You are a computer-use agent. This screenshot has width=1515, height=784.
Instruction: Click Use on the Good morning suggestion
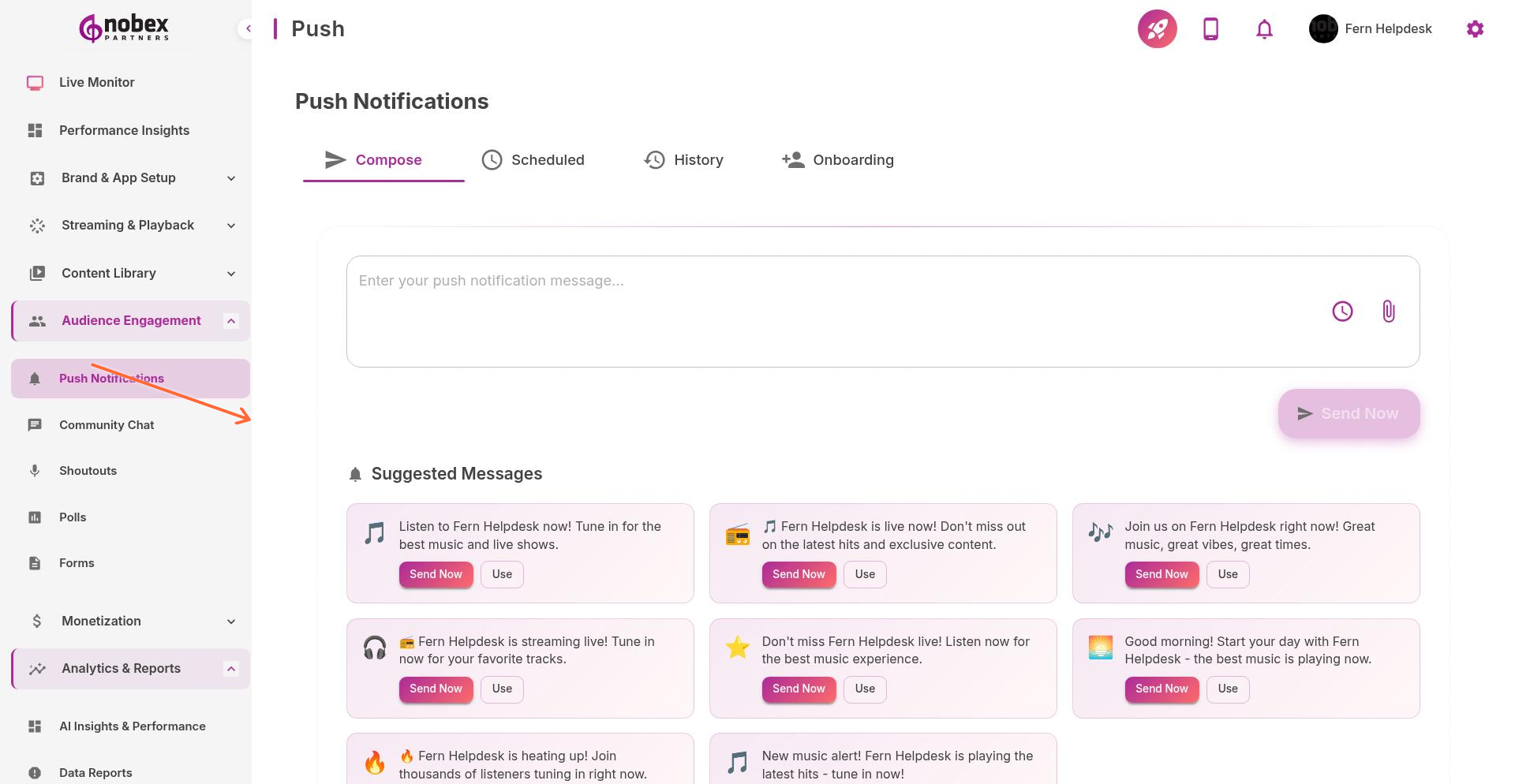coord(1228,689)
